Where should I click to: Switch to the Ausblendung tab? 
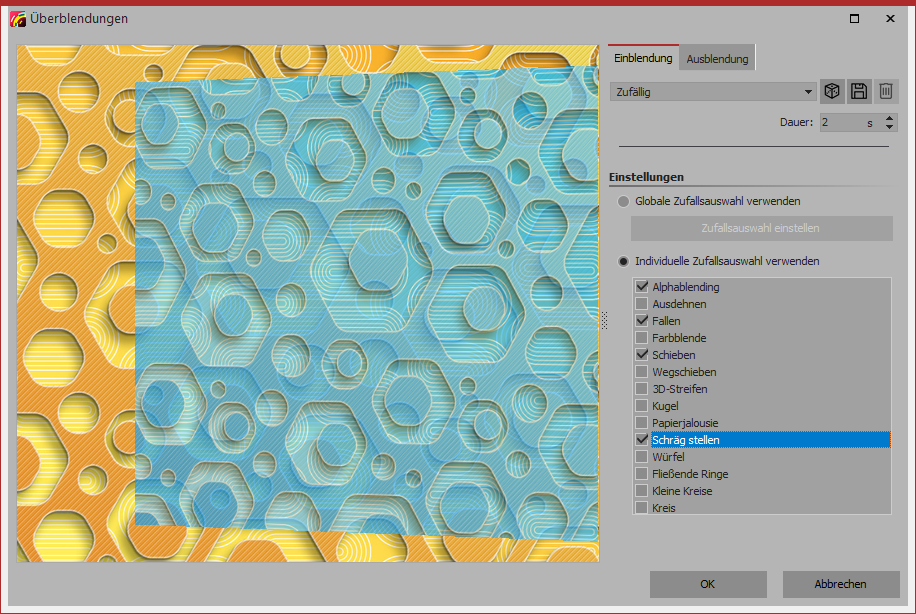coord(717,59)
